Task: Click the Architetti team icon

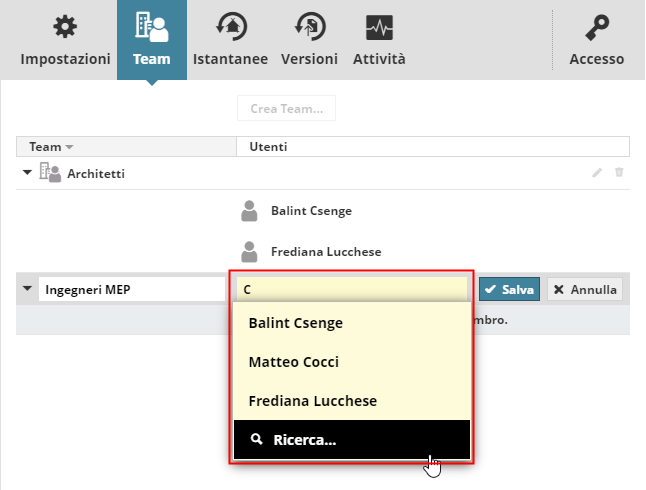Action: tap(50, 173)
